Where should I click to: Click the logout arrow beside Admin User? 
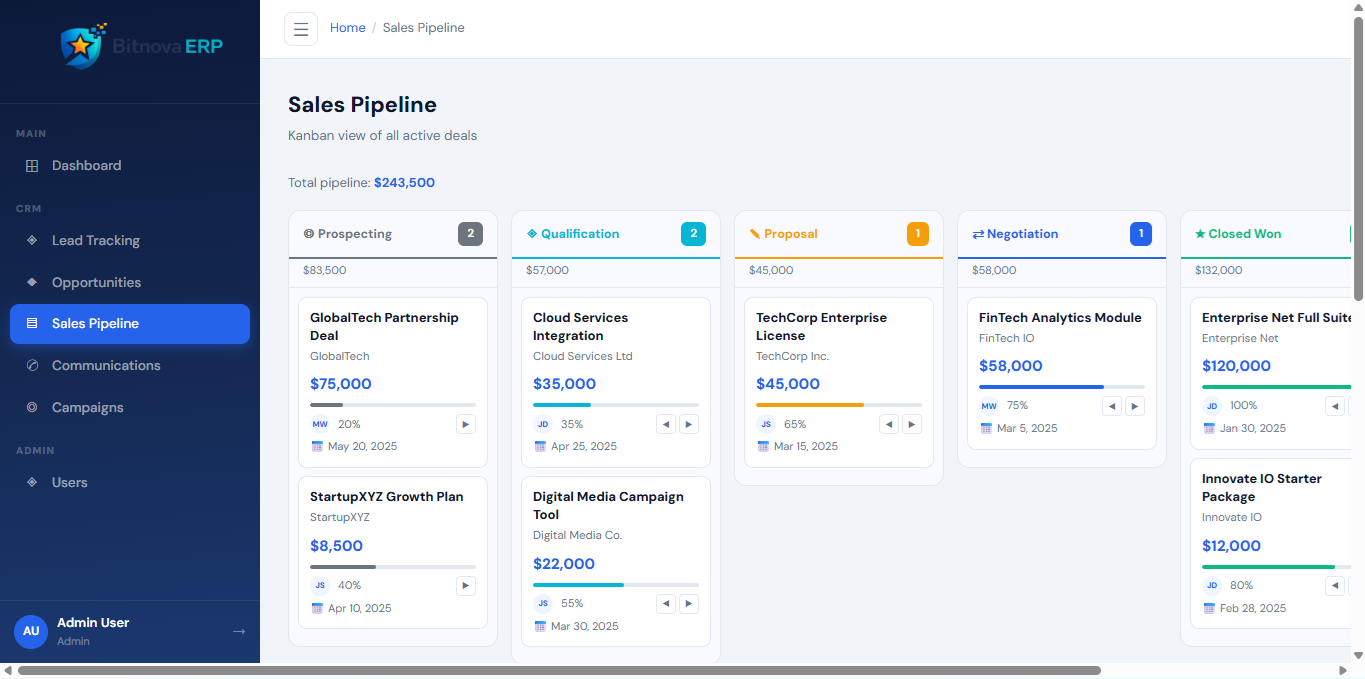(239, 631)
